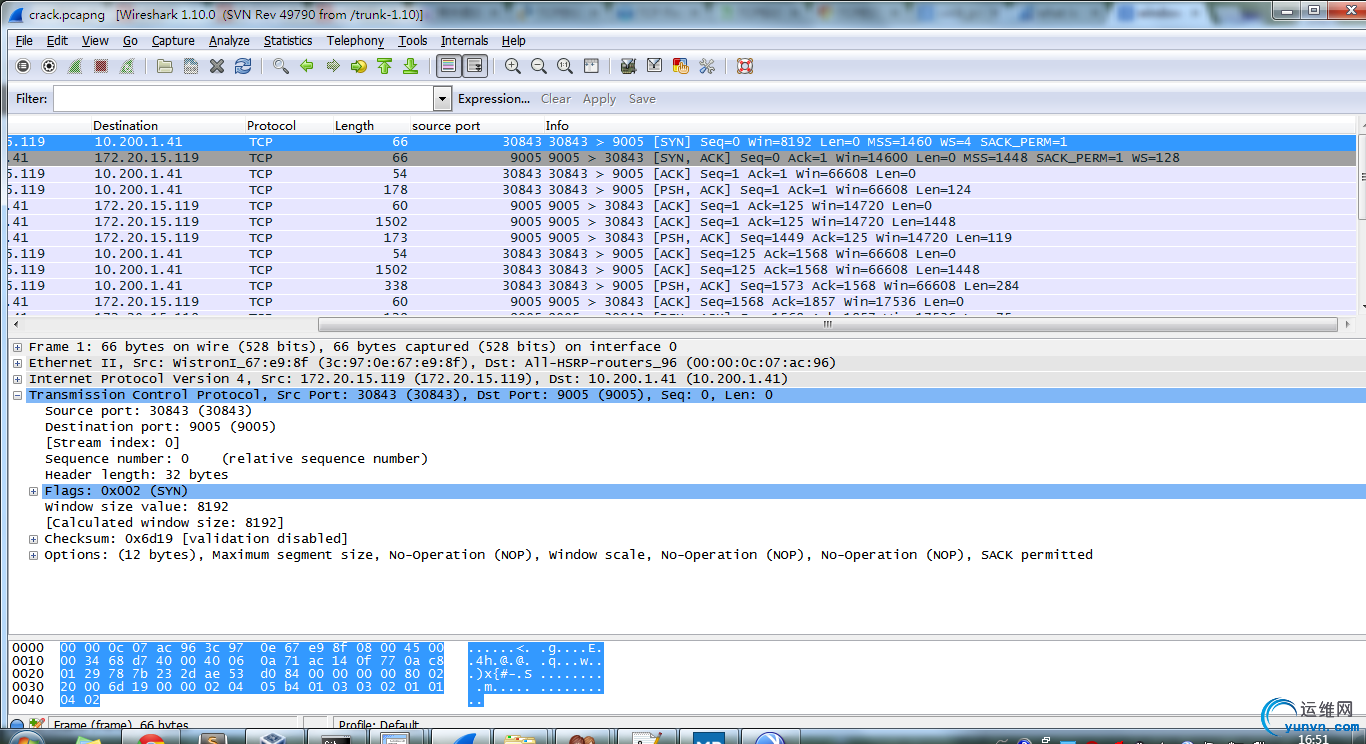Find a packet with magnifier icon
This screenshot has width=1366, height=744.
(x=281, y=66)
